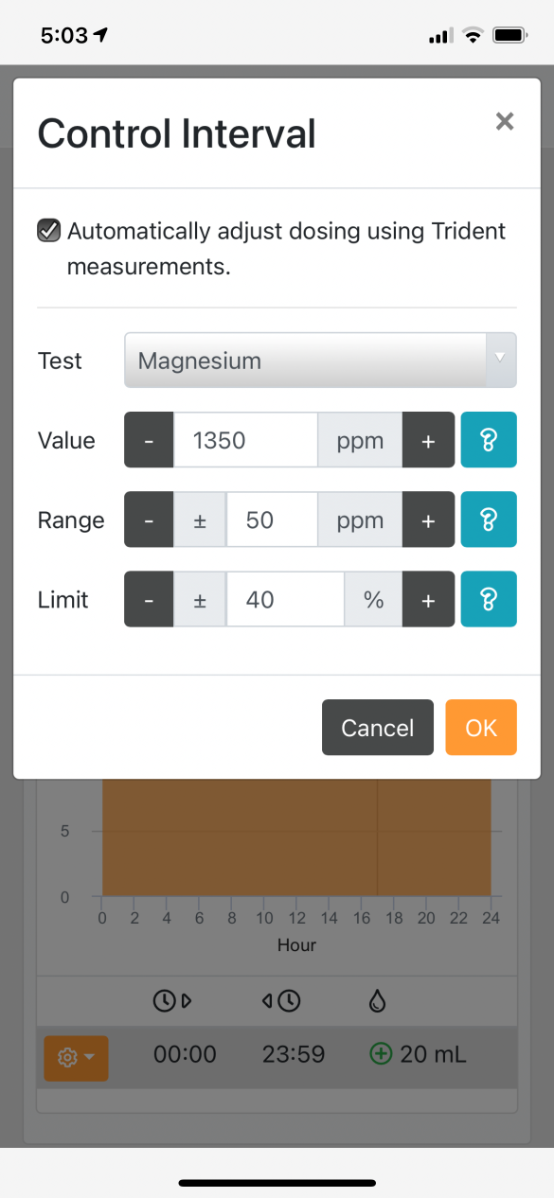Click the Limit field showing 40
The width and height of the screenshot is (554, 1198).
point(285,599)
